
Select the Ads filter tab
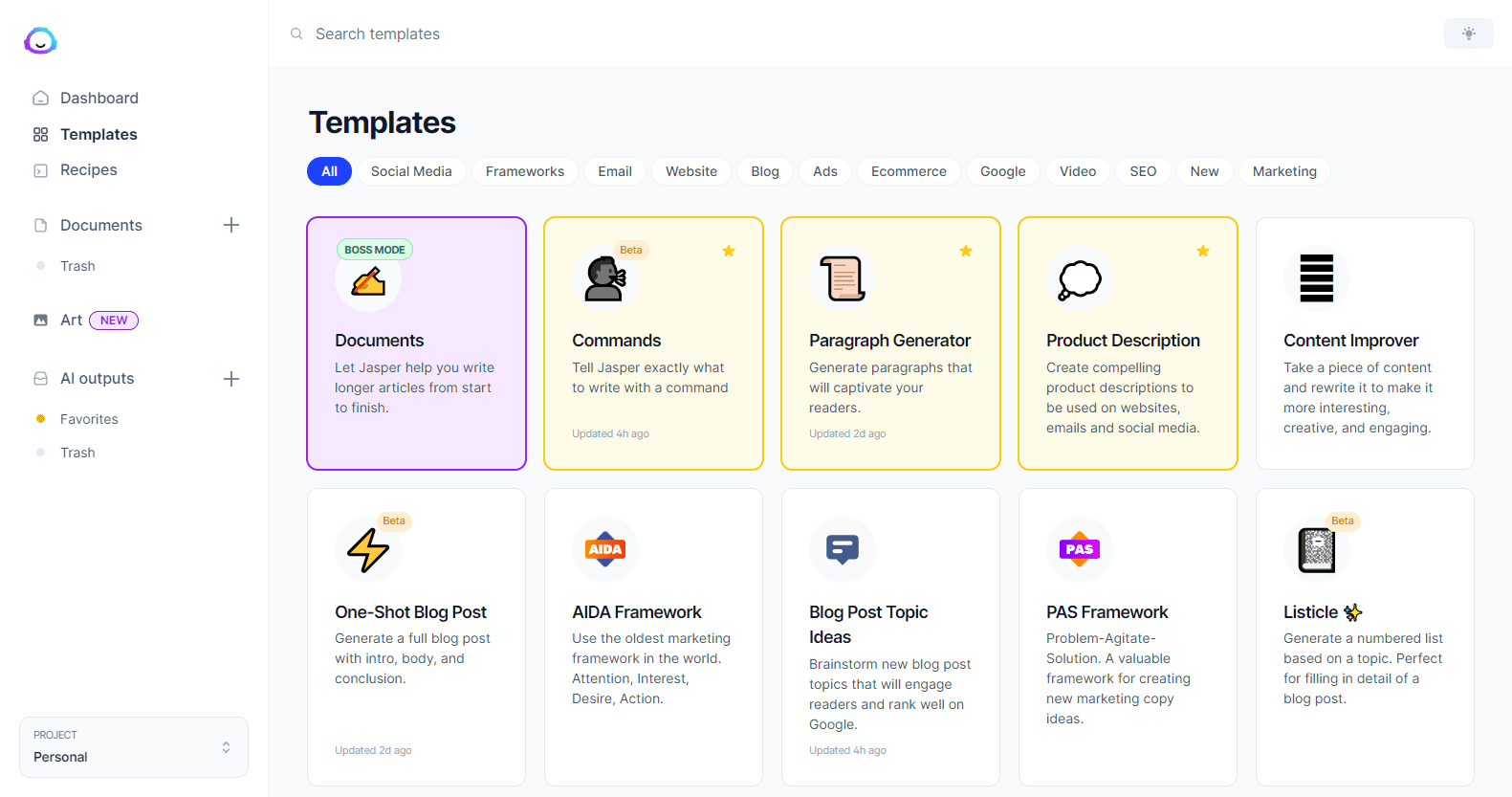825,171
